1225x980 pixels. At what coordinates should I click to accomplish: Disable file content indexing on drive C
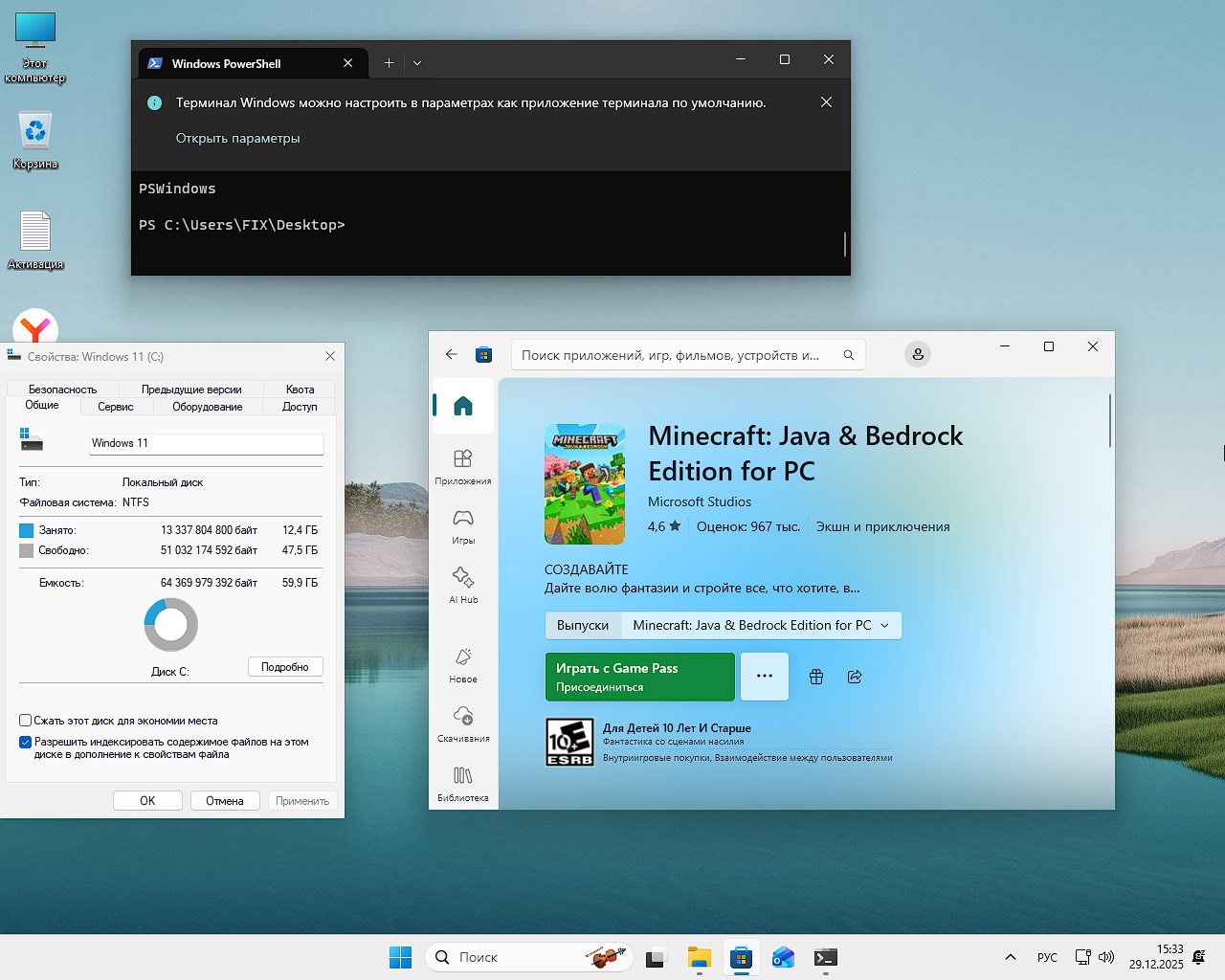[x=25, y=742]
